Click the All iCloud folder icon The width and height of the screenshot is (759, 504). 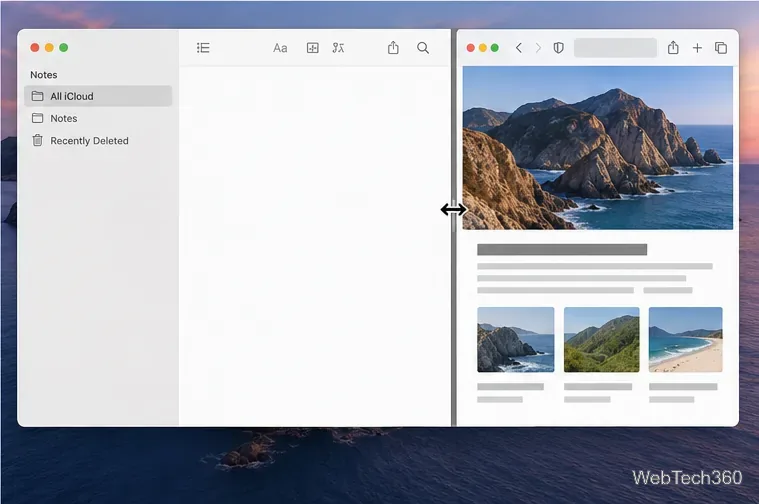click(x=37, y=96)
